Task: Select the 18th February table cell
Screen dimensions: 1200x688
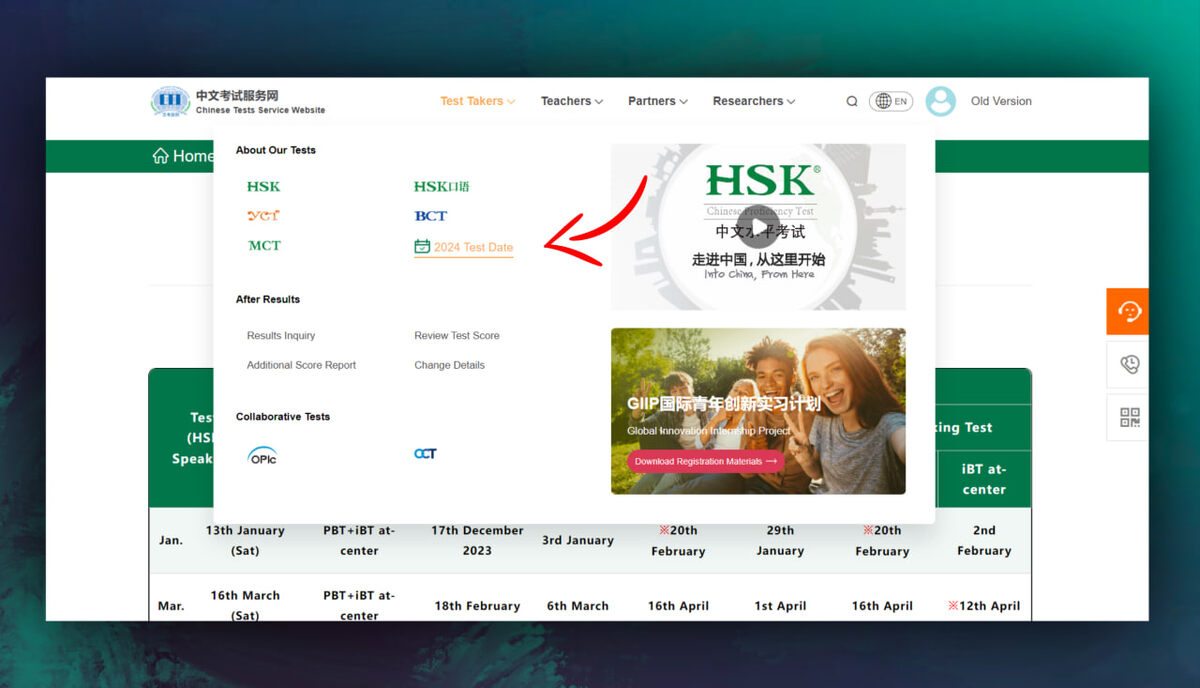Action: point(477,606)
